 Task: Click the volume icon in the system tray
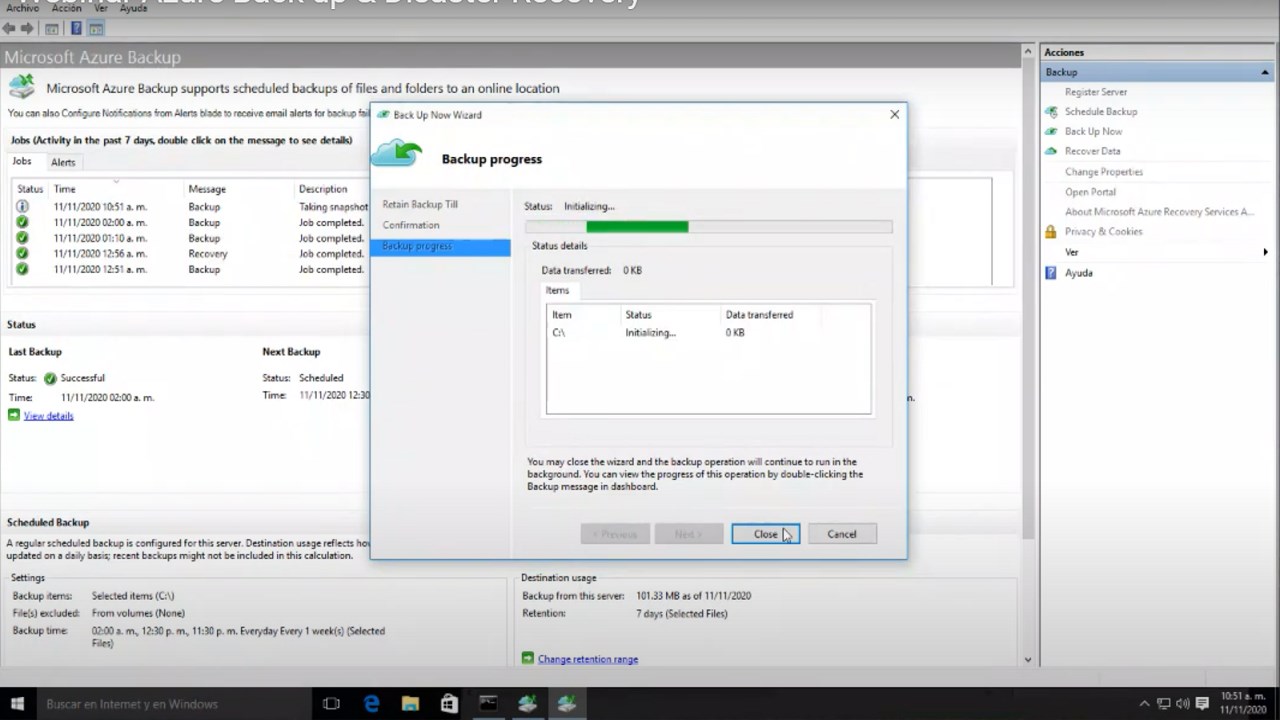1182,704
